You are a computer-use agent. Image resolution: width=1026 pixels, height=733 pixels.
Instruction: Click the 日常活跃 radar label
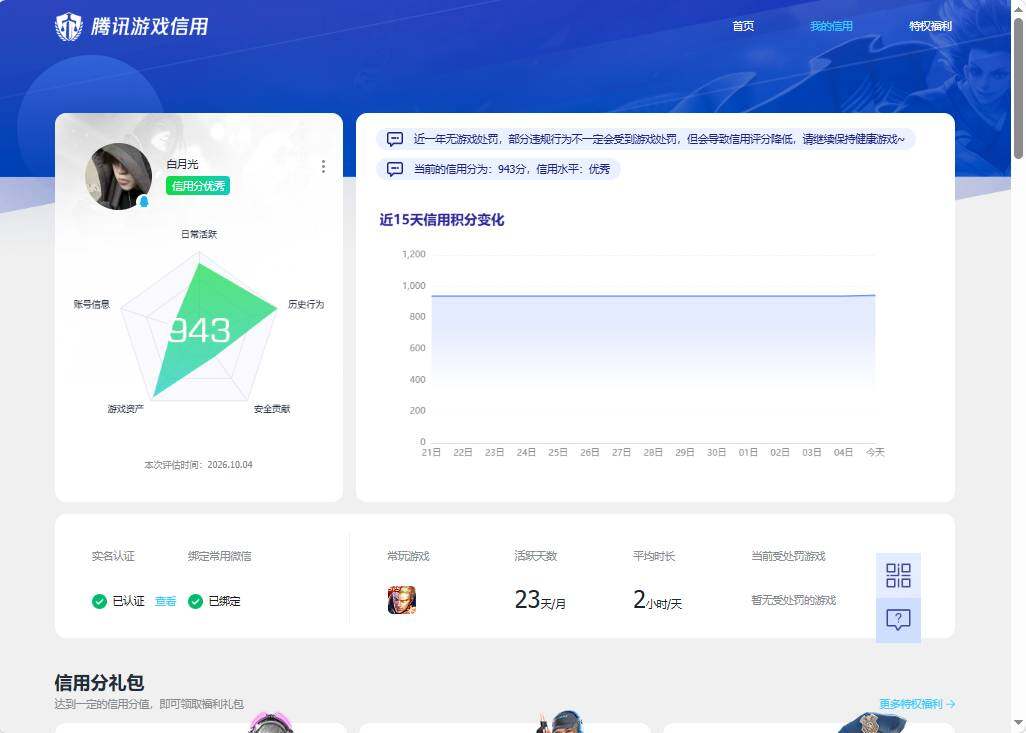(x=199, y=234)
